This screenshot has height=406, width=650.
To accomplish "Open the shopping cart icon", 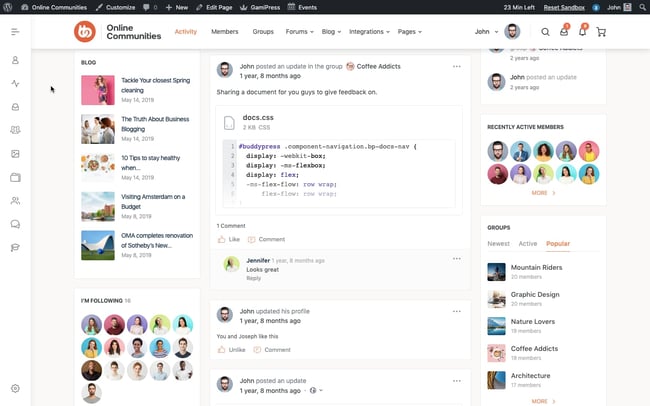I will click(601, 32).
